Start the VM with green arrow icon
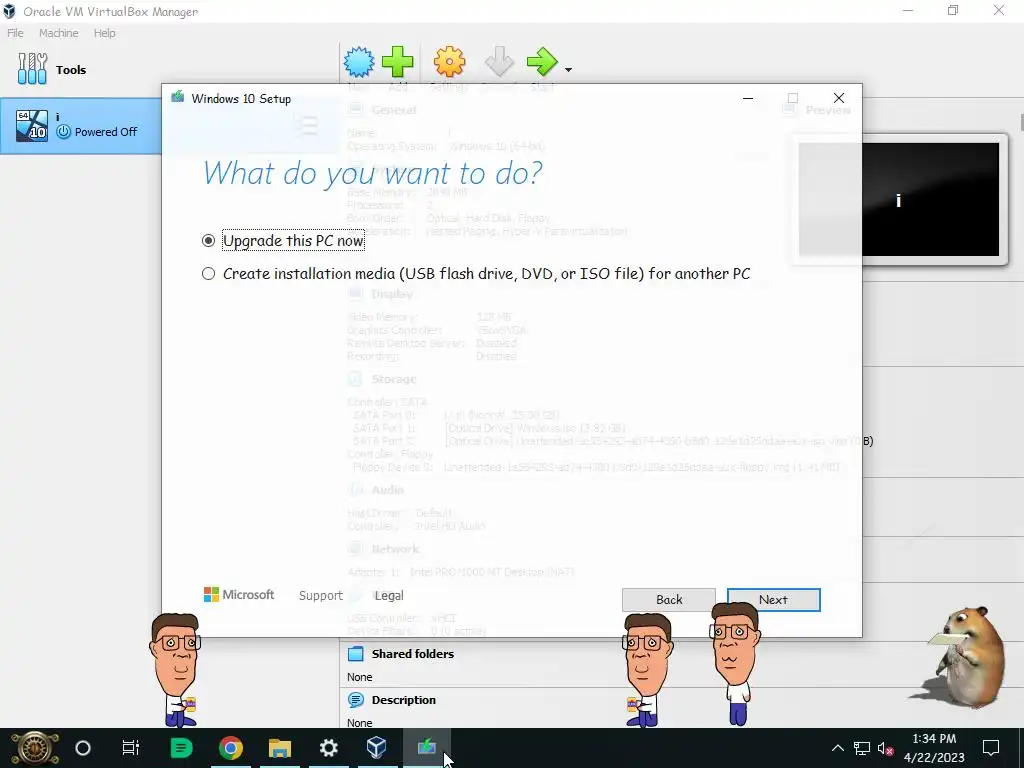1024x768 pixels. [x=542, y=62]
